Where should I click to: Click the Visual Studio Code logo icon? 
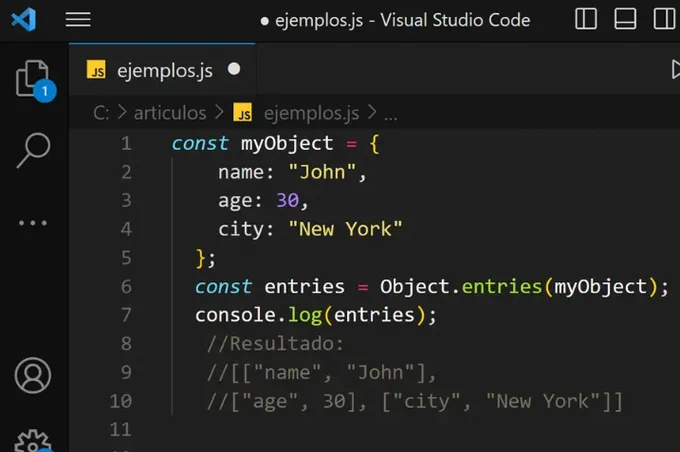click(24, 20)
